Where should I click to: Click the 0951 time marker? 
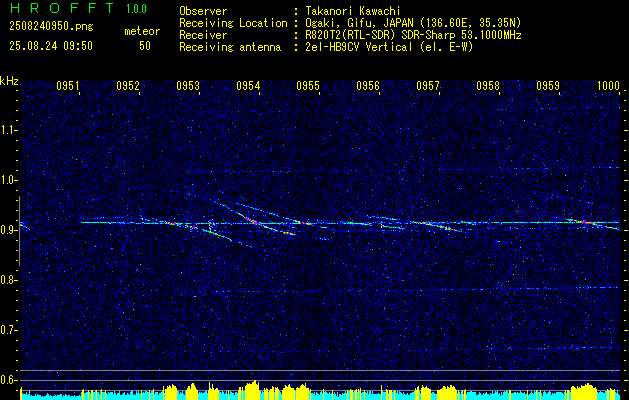pyautogui.click(x=68, y=85)
